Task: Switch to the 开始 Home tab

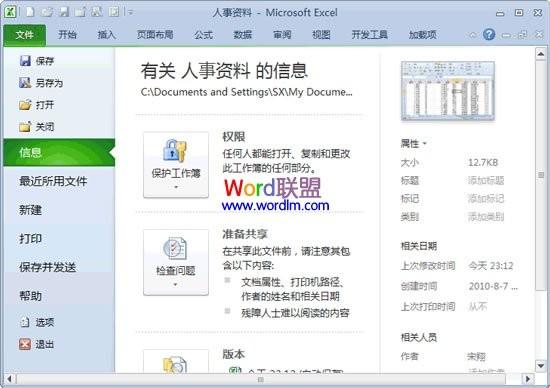Action: (67, 35)
